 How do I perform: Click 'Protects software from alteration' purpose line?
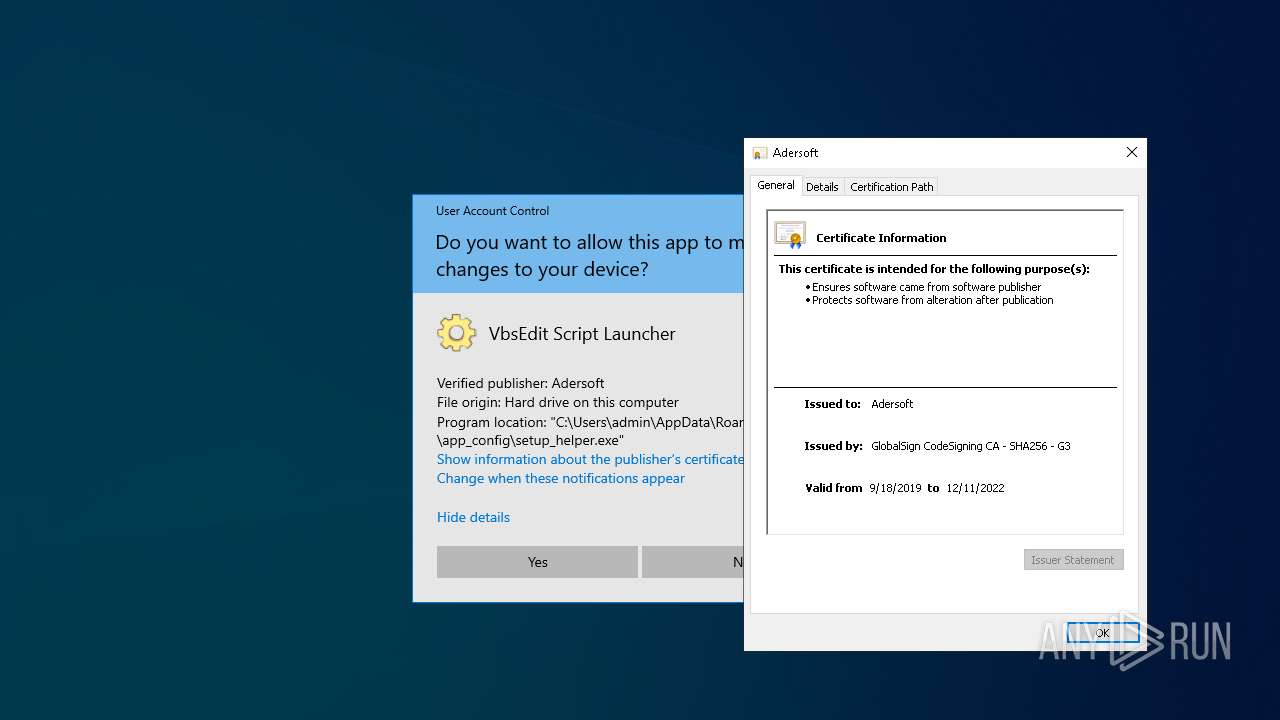pyautogui.click(x=932, y=300)
